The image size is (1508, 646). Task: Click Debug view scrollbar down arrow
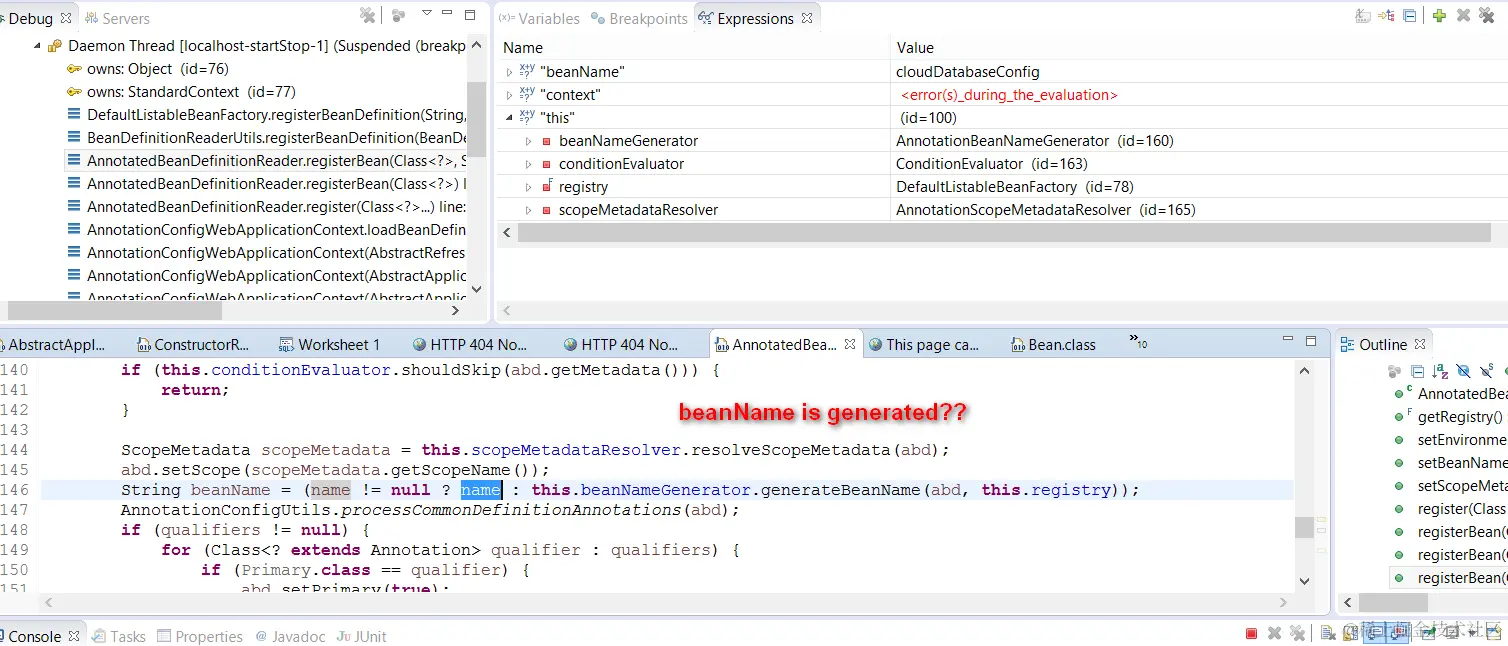click(476, 289)
